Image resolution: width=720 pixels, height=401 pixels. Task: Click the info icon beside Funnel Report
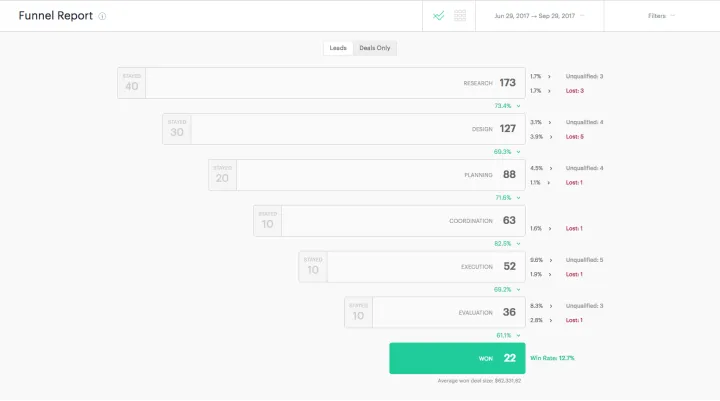tap(103, 16)
